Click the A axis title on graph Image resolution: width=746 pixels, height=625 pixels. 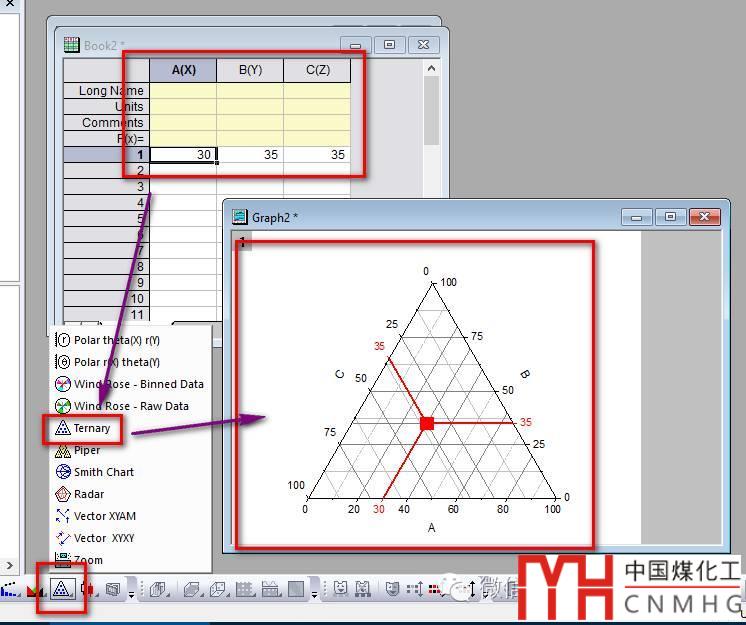coord(432,527)
